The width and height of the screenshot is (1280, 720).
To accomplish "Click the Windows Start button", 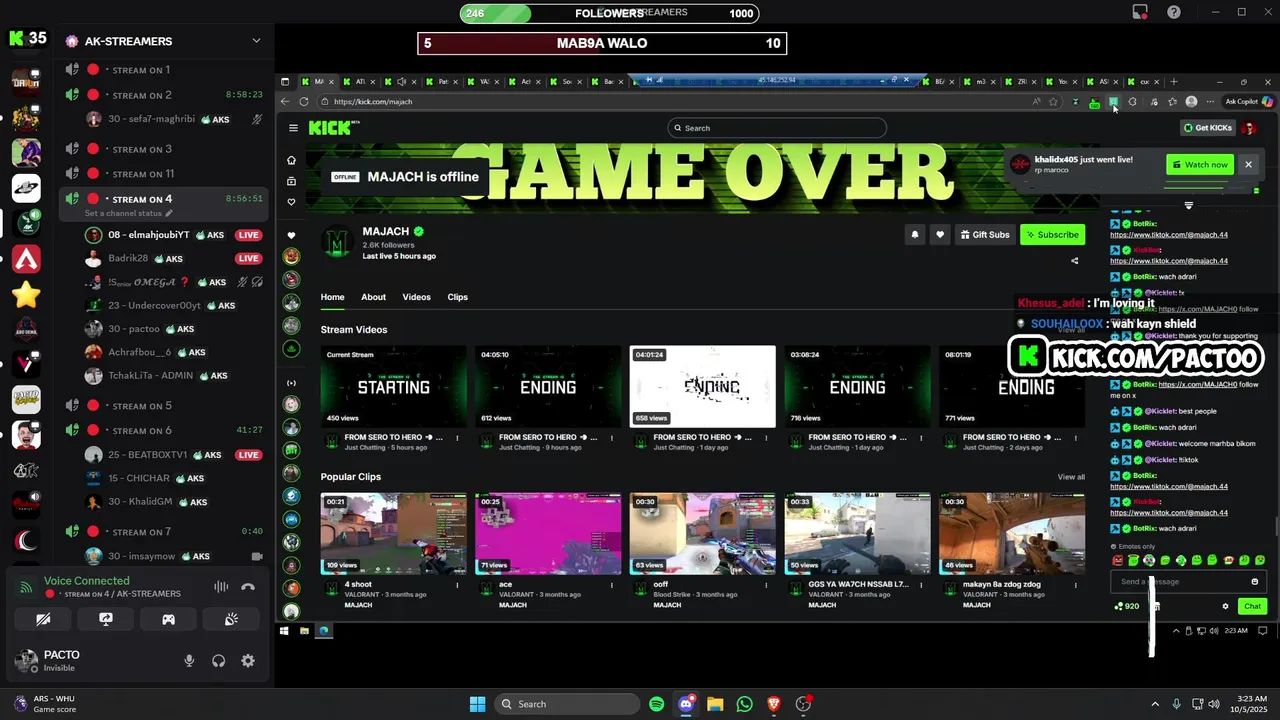I will [477, 704].
